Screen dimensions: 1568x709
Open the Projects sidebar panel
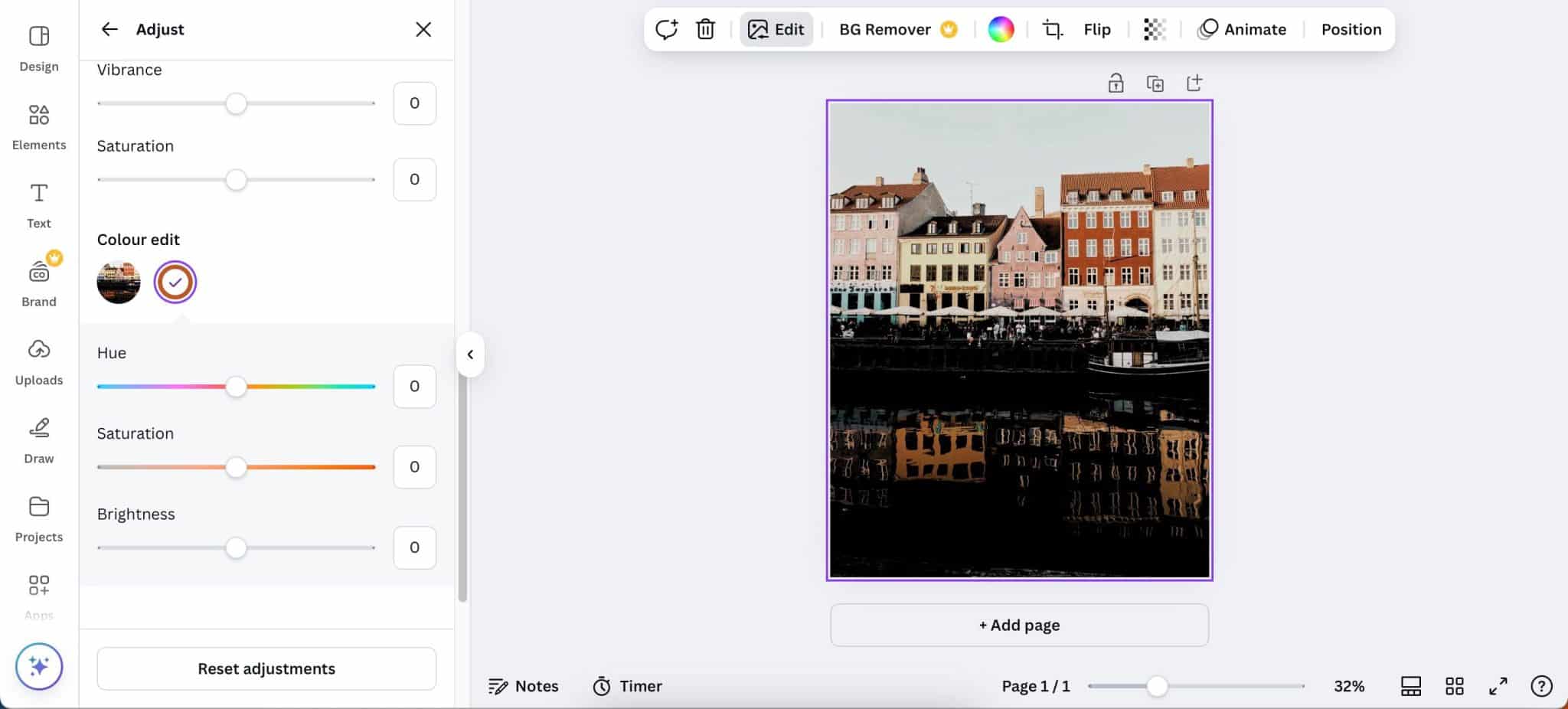click(x=39, y=520)
